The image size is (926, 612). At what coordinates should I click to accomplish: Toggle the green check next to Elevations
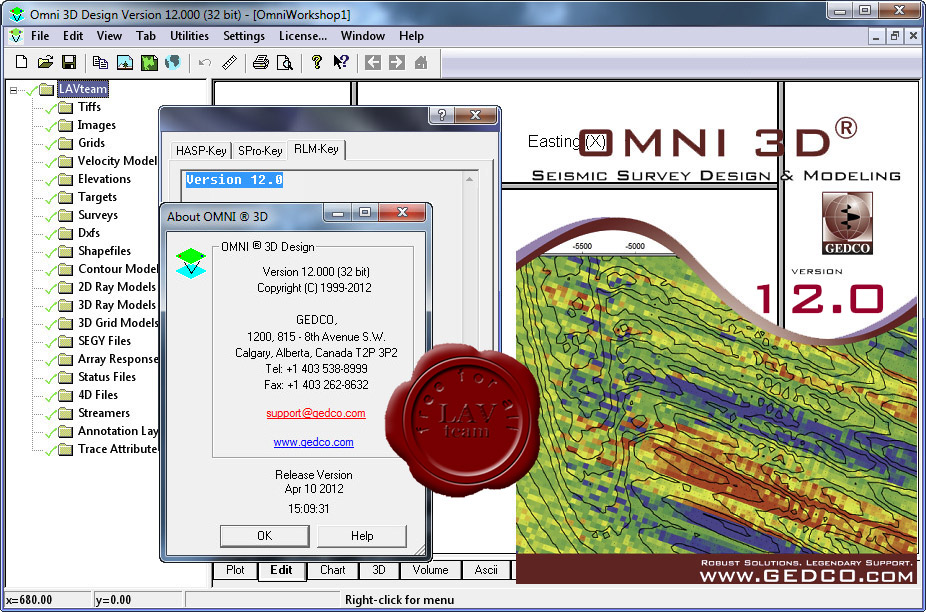51,179
